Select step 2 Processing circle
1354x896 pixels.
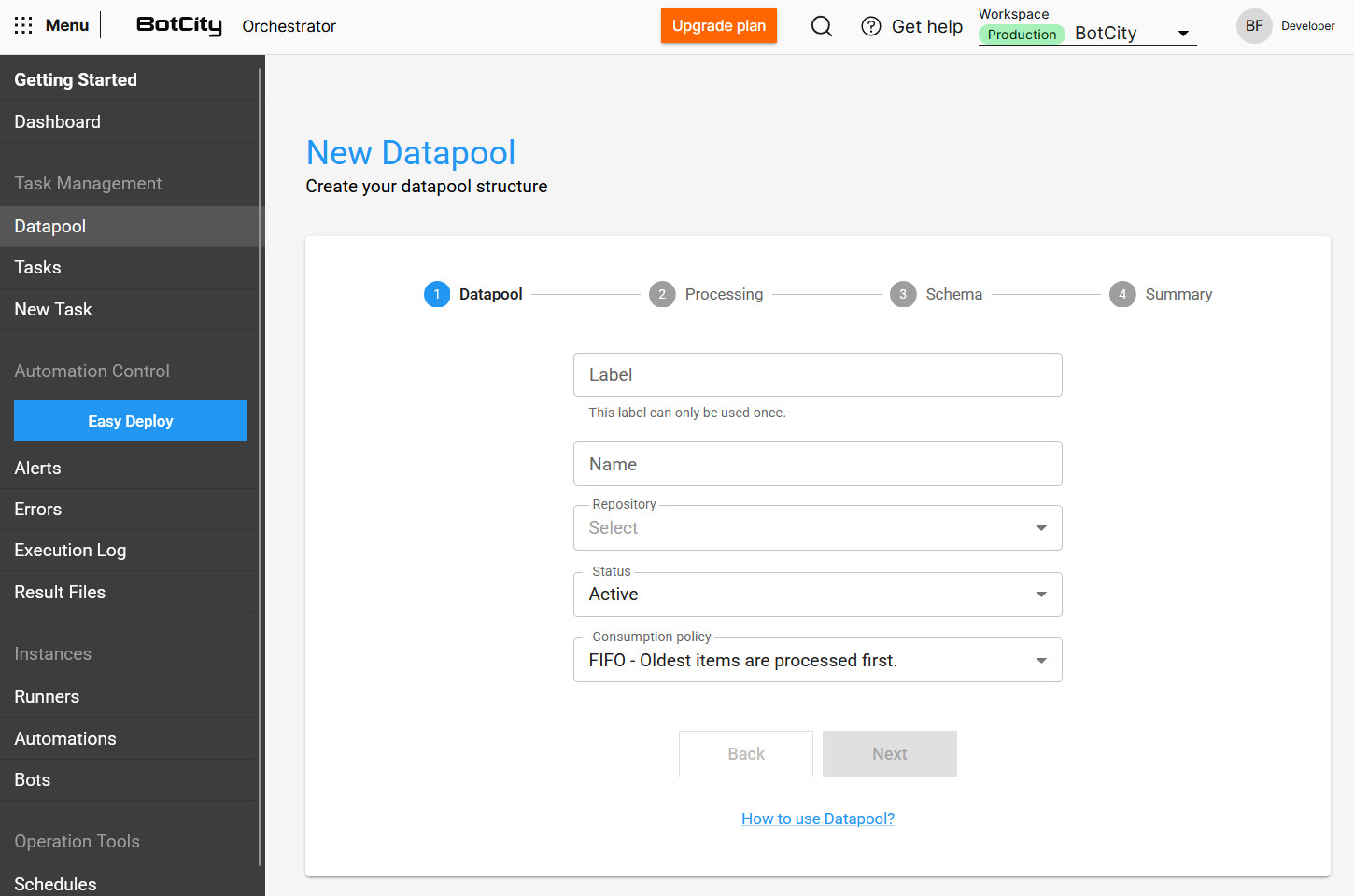662,294
